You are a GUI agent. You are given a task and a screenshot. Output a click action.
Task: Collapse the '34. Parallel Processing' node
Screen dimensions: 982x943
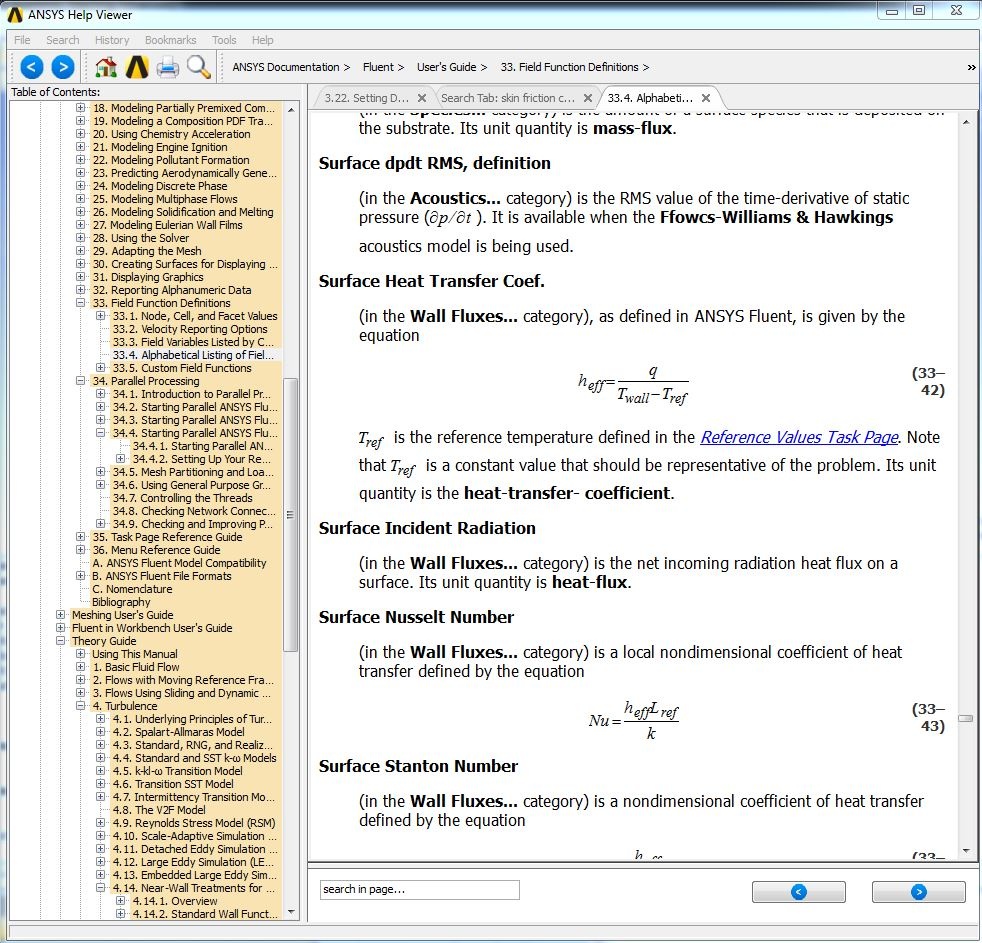(81, 381)
